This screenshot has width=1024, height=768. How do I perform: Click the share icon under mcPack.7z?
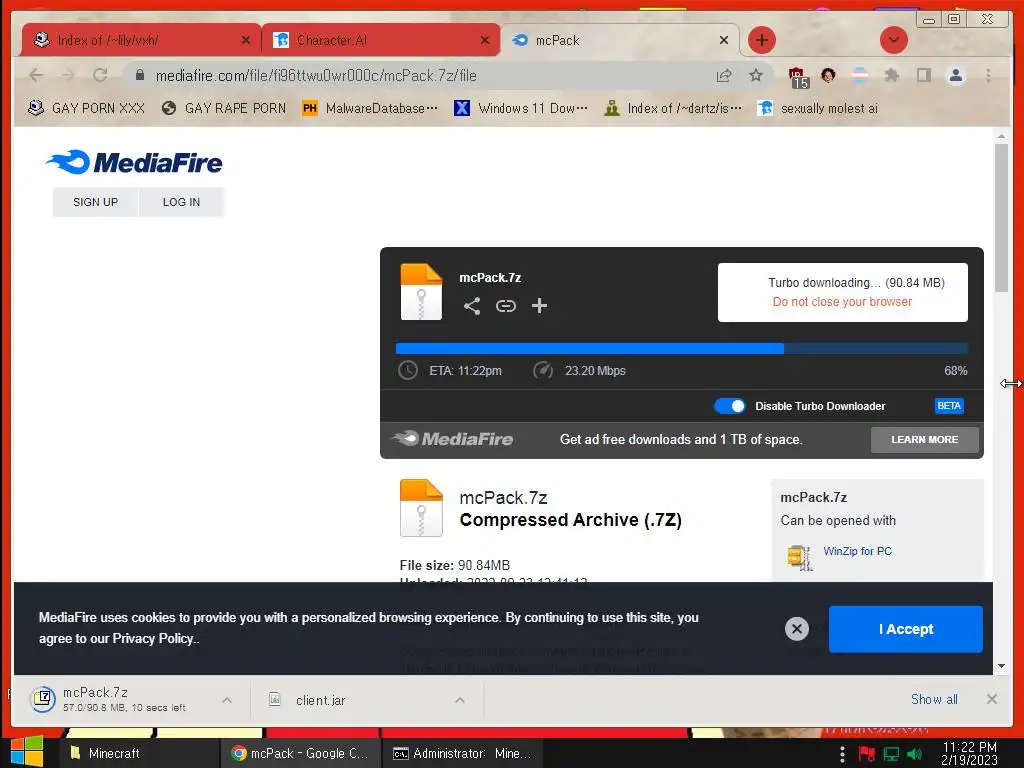[472, 306]
